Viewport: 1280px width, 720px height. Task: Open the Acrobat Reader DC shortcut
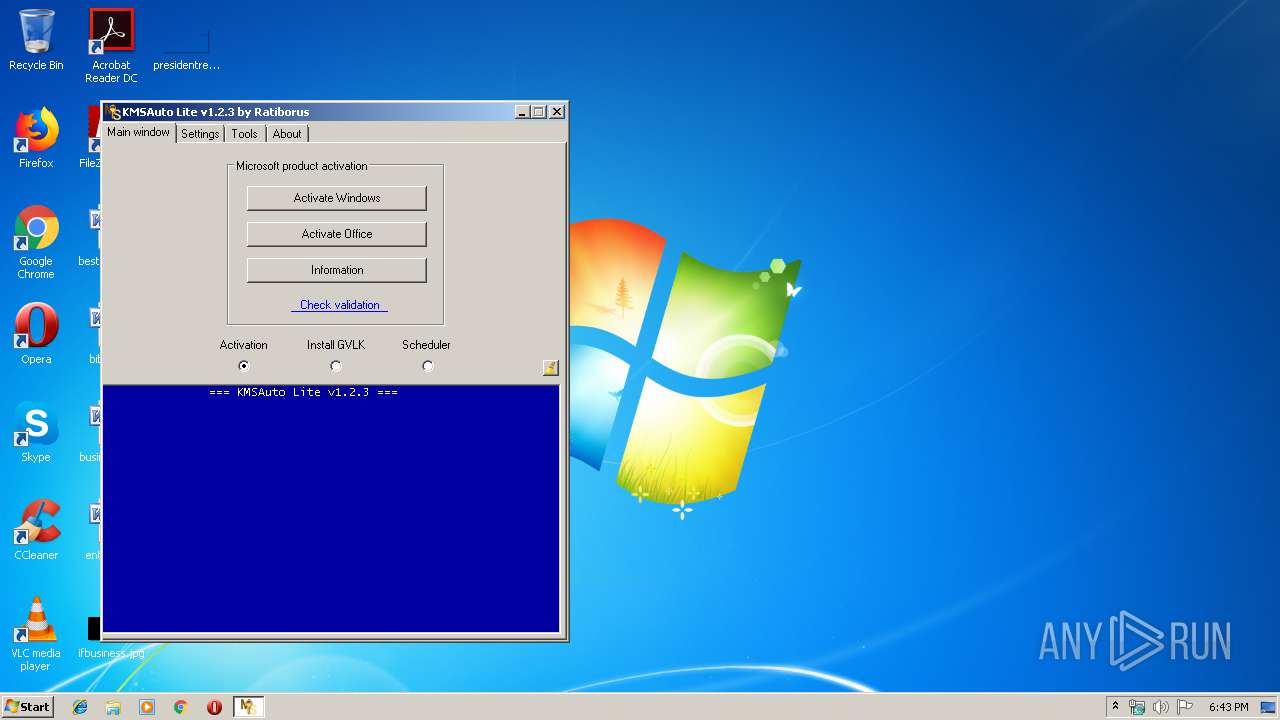(111, 45)
